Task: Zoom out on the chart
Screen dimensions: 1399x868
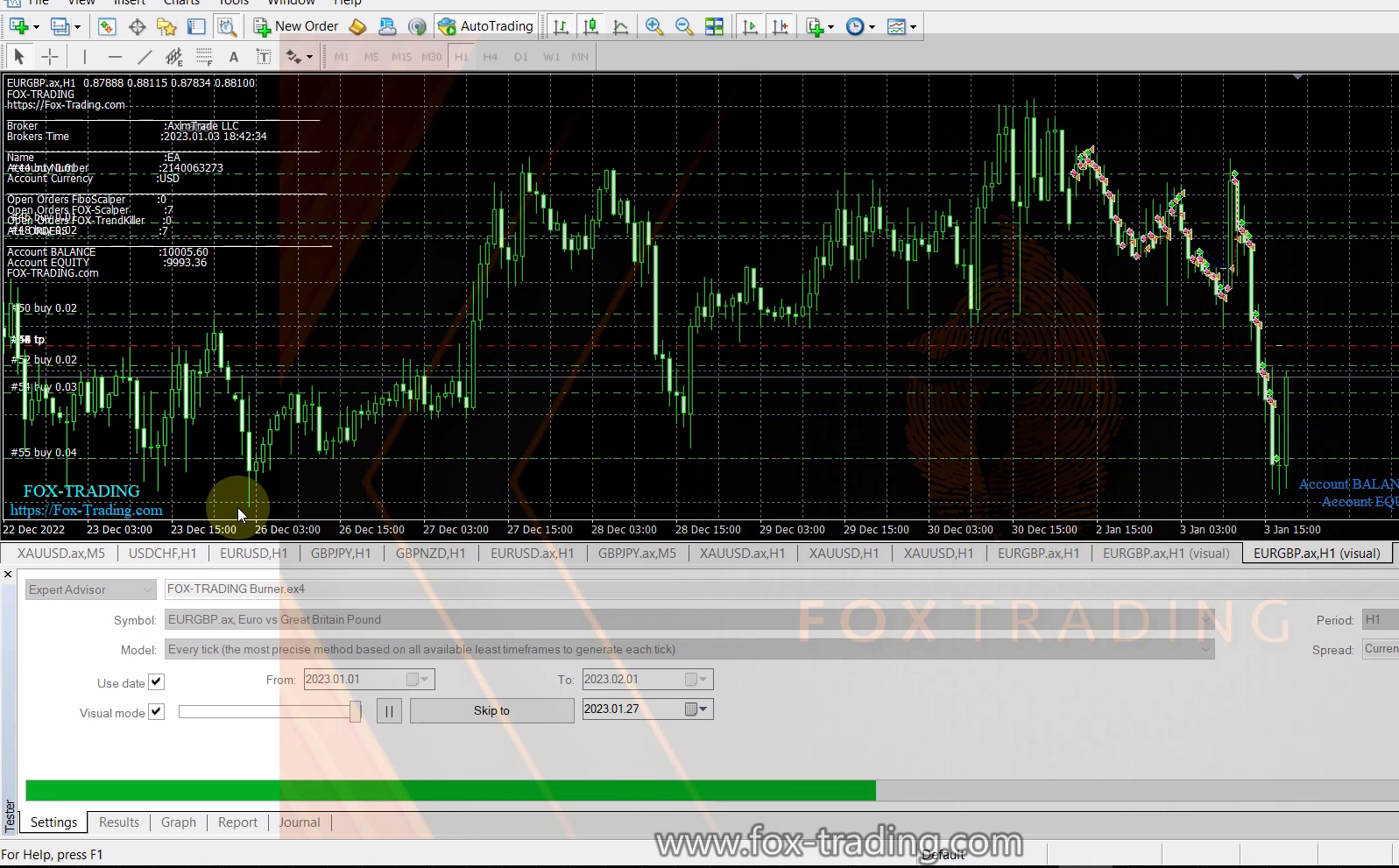Action: click(x=684, y=26)
